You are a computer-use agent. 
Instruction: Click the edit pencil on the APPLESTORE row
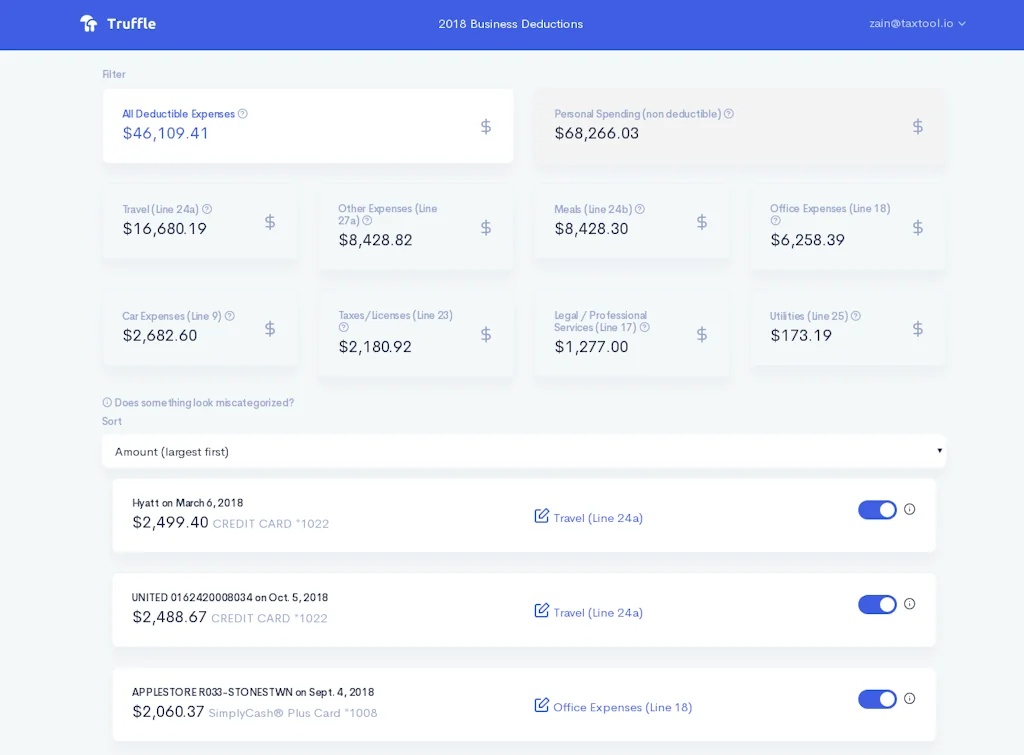click(541, 706)
